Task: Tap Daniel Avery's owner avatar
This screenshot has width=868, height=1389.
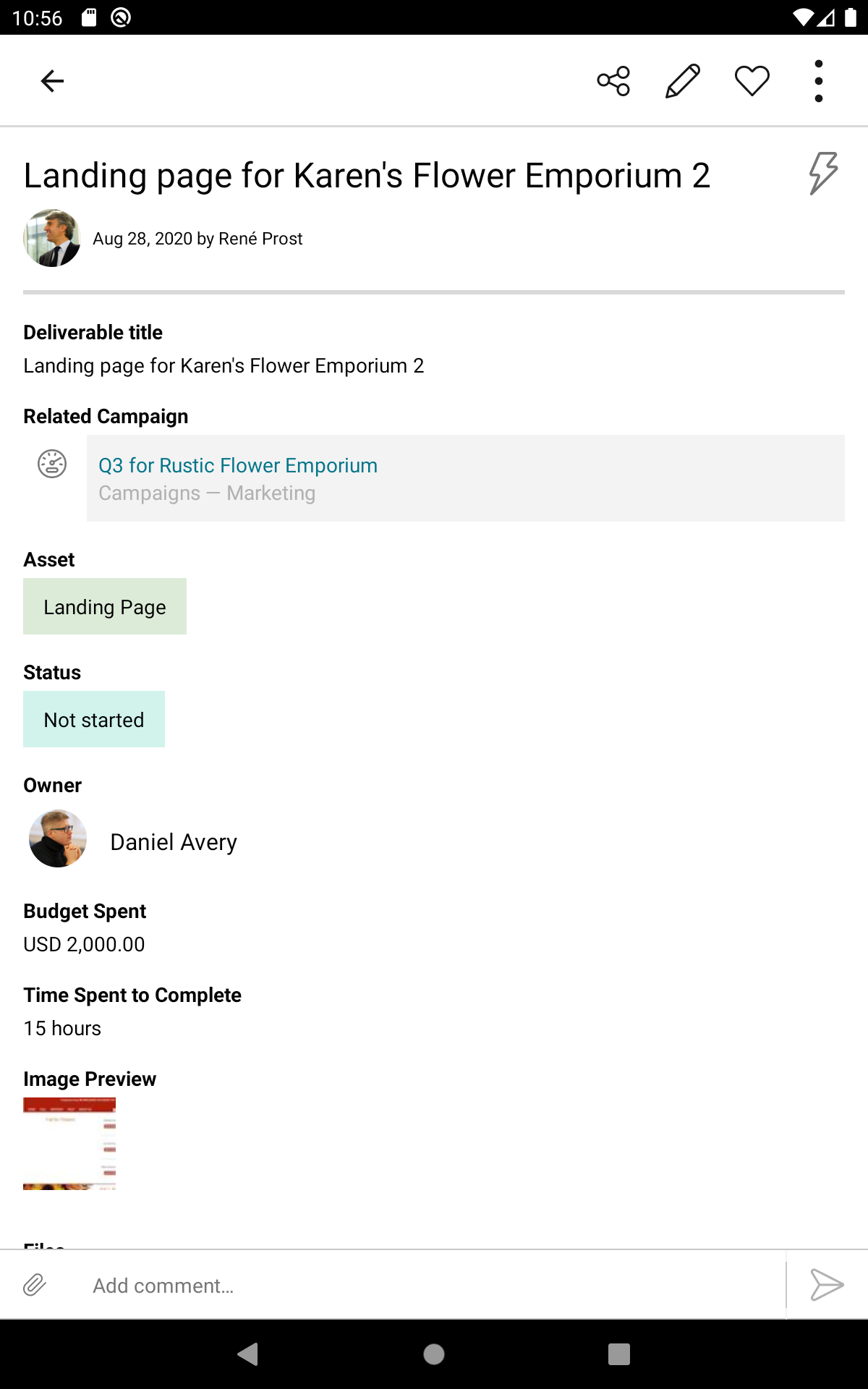Action: point(58,839)
